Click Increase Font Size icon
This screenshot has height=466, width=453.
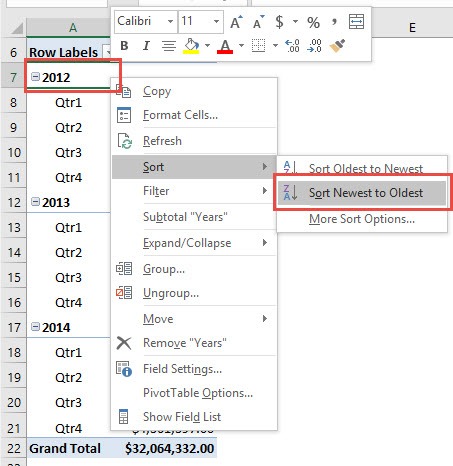tap(236, 22)
